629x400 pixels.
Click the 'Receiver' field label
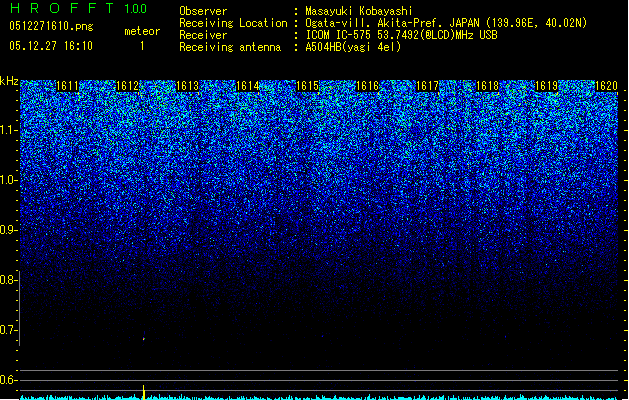203,35
